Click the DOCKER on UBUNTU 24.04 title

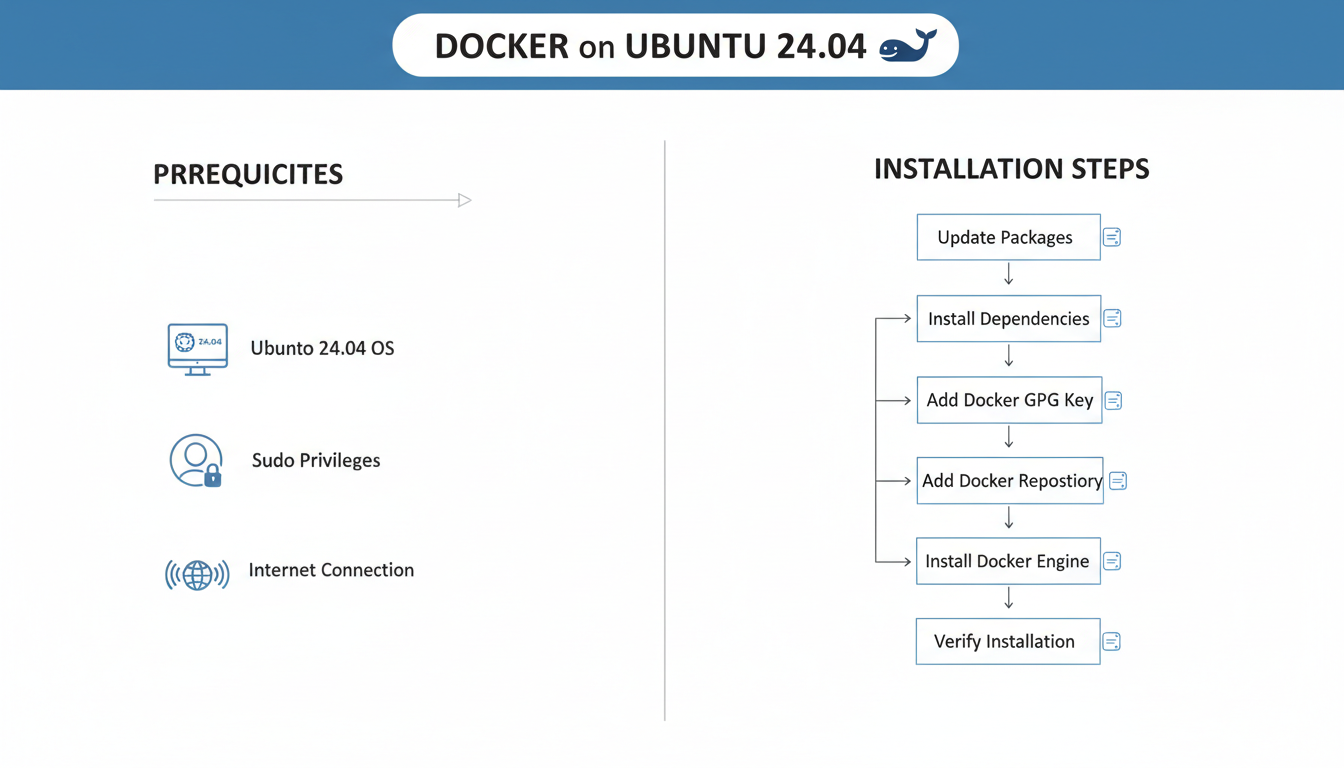[650, 46]
